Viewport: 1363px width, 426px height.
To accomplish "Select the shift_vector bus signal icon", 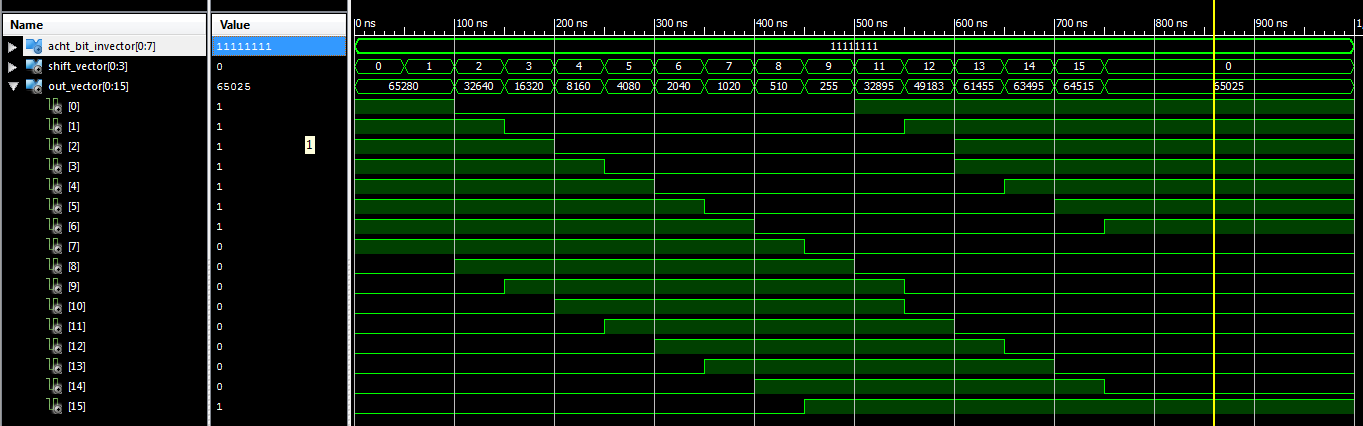I will click(x=33, y=66).
